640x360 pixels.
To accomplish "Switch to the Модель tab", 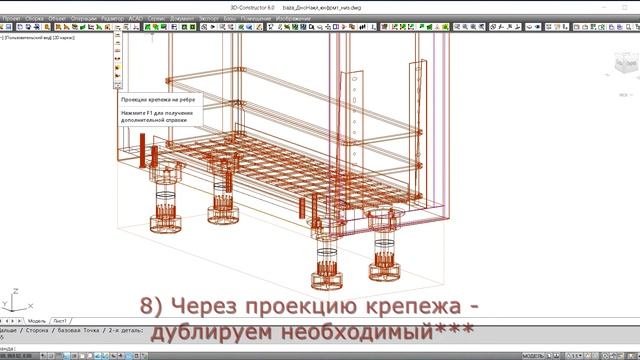I will [x=37, y=321].
